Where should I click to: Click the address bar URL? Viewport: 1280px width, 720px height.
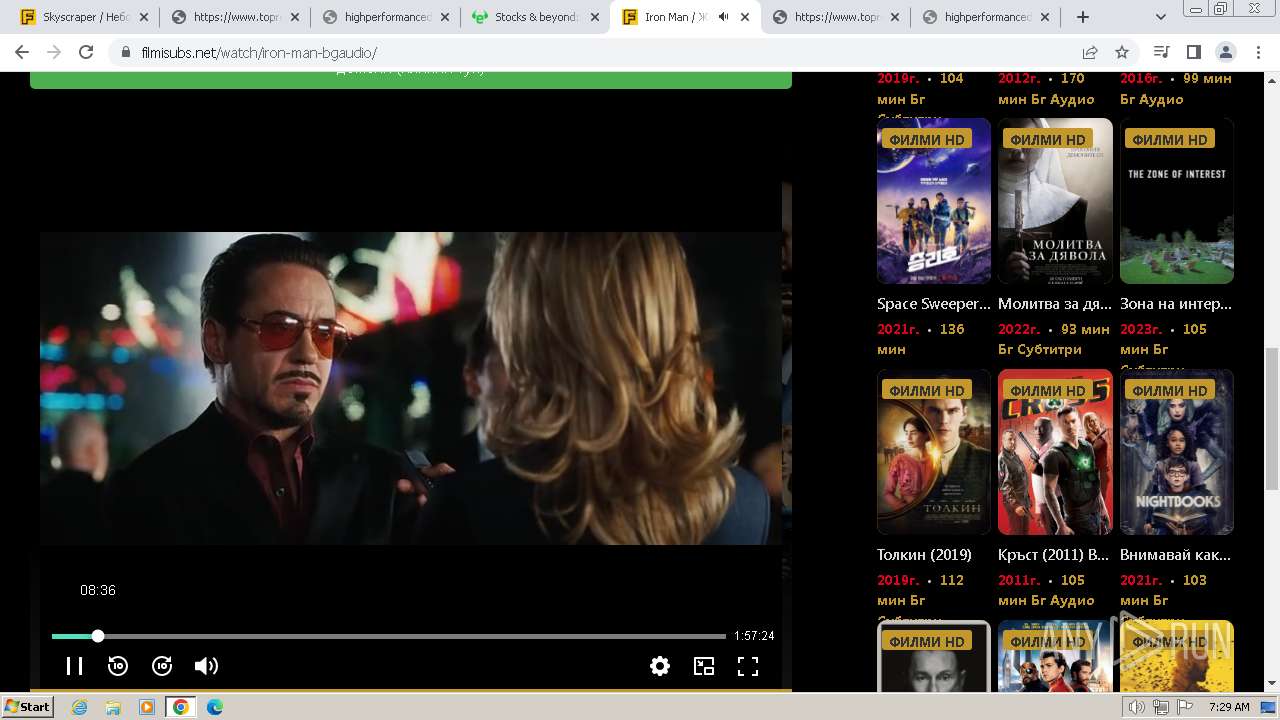(259, 52)
